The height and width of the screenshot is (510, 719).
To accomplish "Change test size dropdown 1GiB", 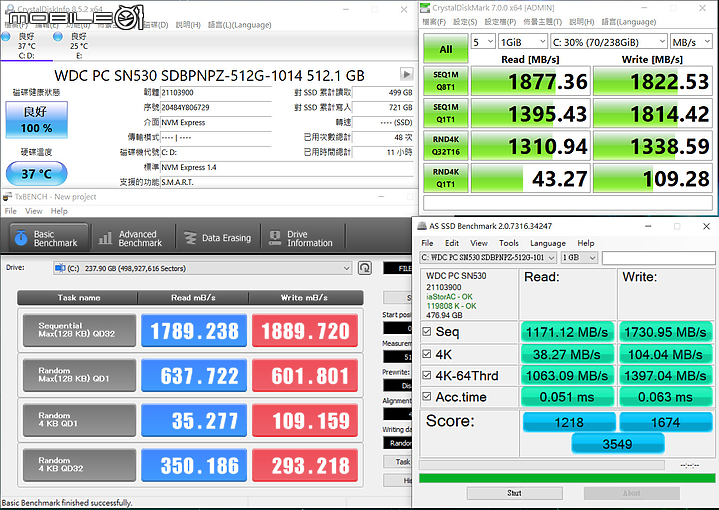I will [523, 42].
